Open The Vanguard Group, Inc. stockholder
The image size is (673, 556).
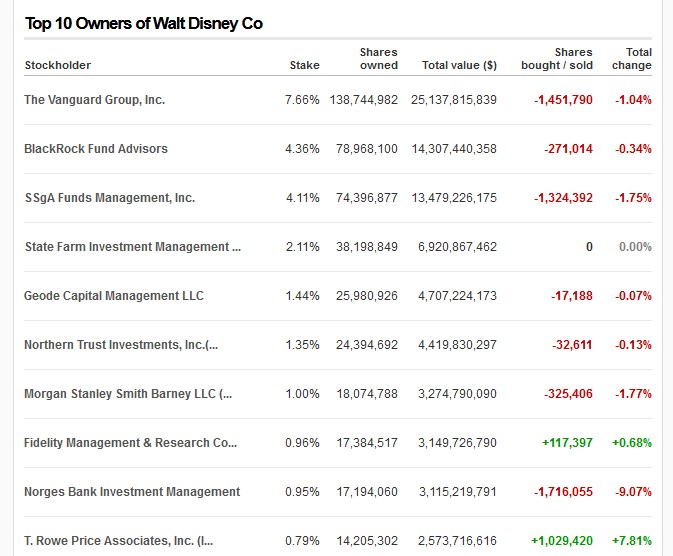pos(94,100)
